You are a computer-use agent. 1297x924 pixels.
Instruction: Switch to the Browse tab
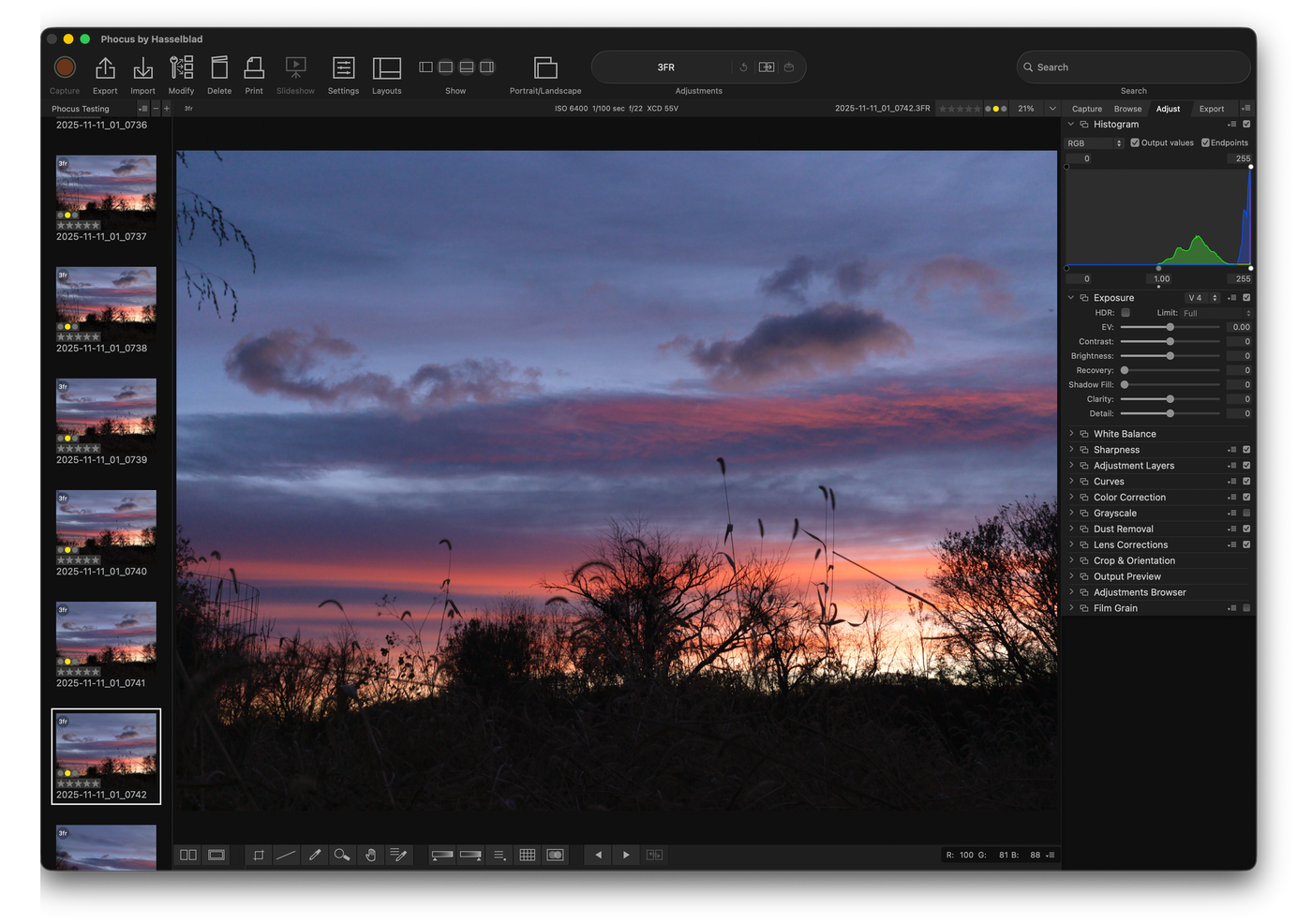(x=1127, y=109)
